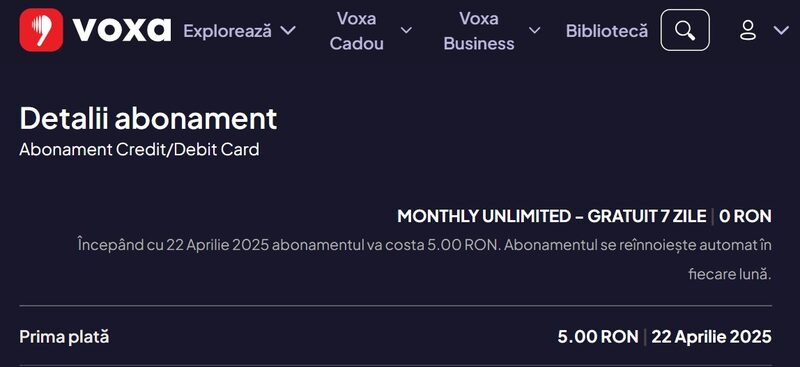Click the automatic renewal description text
Image resolution: width=800 pixels, height=367 pixels.
pos(424,259)
